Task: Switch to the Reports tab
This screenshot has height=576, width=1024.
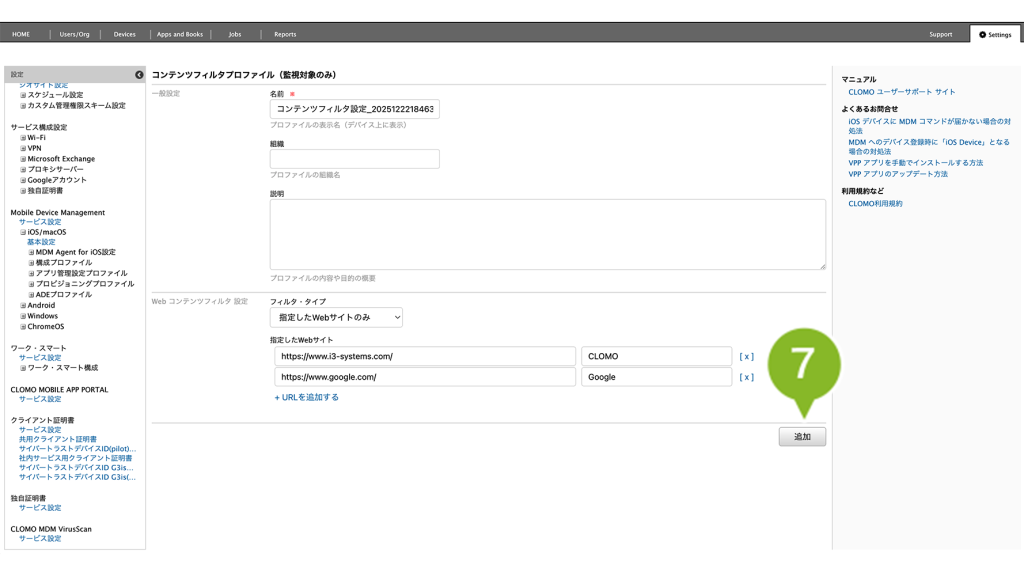Action: tap(285, 34)
